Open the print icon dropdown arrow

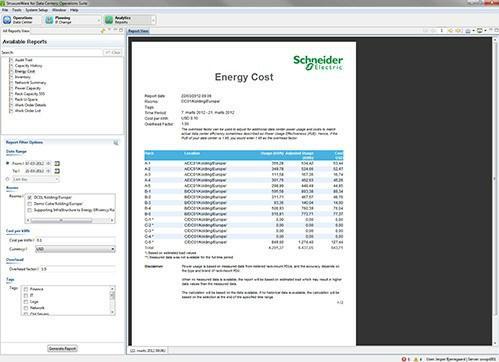(x=485, y=31)
